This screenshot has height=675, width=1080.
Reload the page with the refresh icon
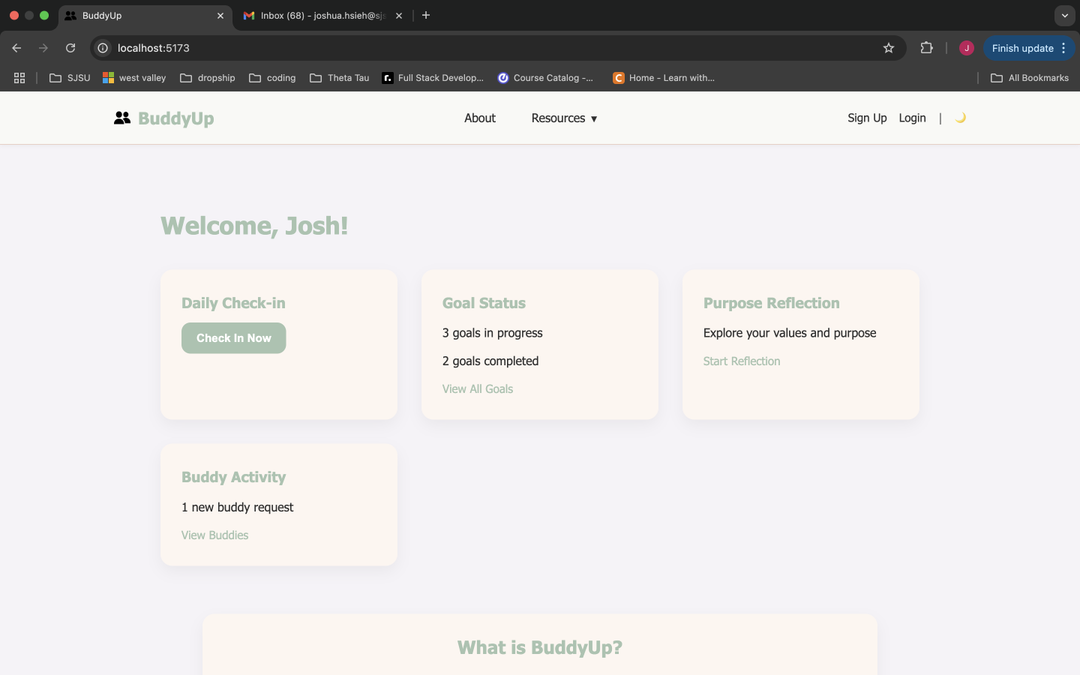(x=70, y=48)
